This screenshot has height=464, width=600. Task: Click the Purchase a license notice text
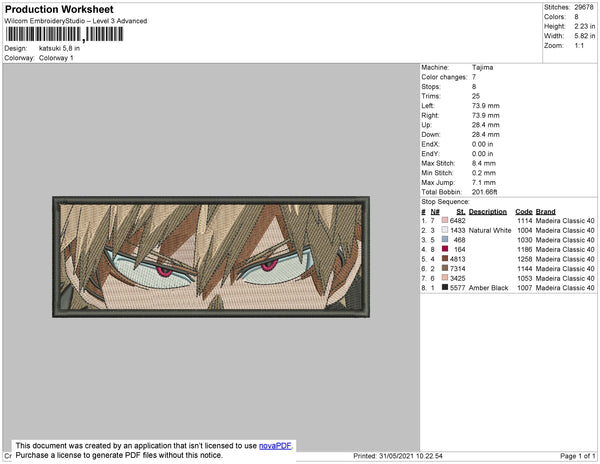pos(119,455)
